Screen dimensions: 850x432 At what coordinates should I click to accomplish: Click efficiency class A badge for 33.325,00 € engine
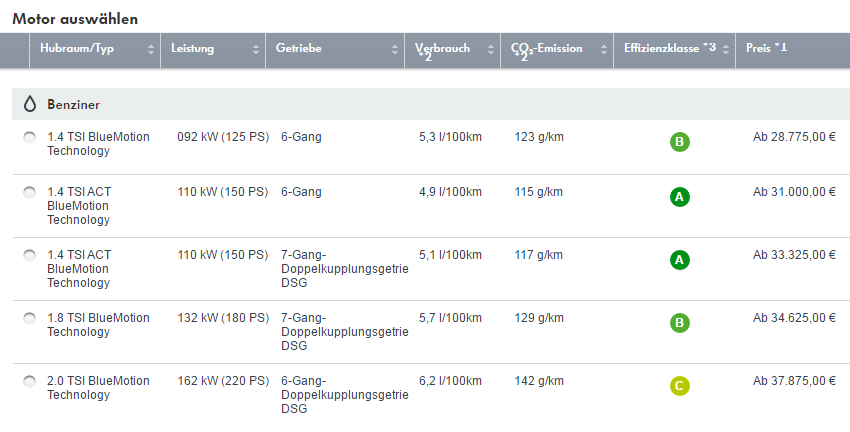pyautogui.click(x=679, y=260)
